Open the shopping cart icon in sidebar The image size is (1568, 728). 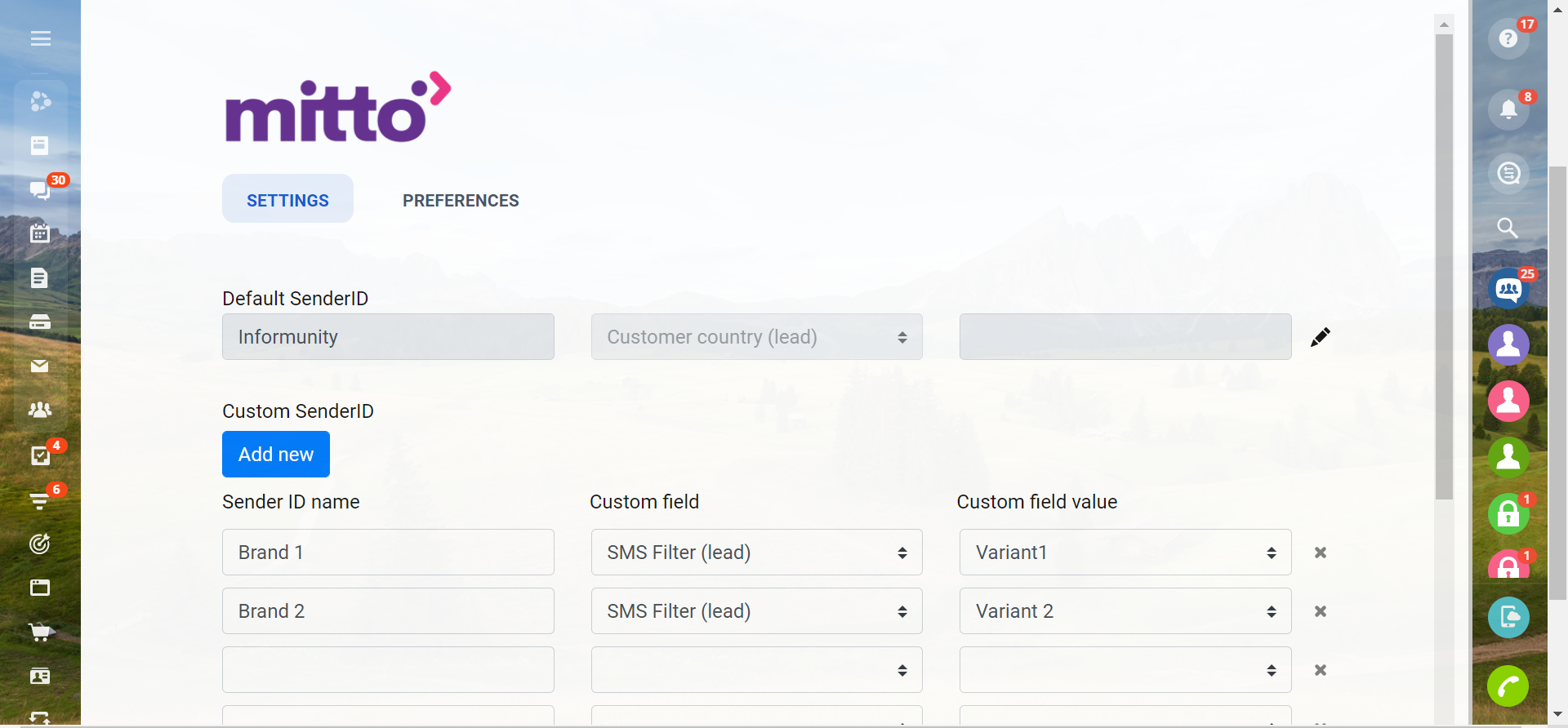[40, 632]
